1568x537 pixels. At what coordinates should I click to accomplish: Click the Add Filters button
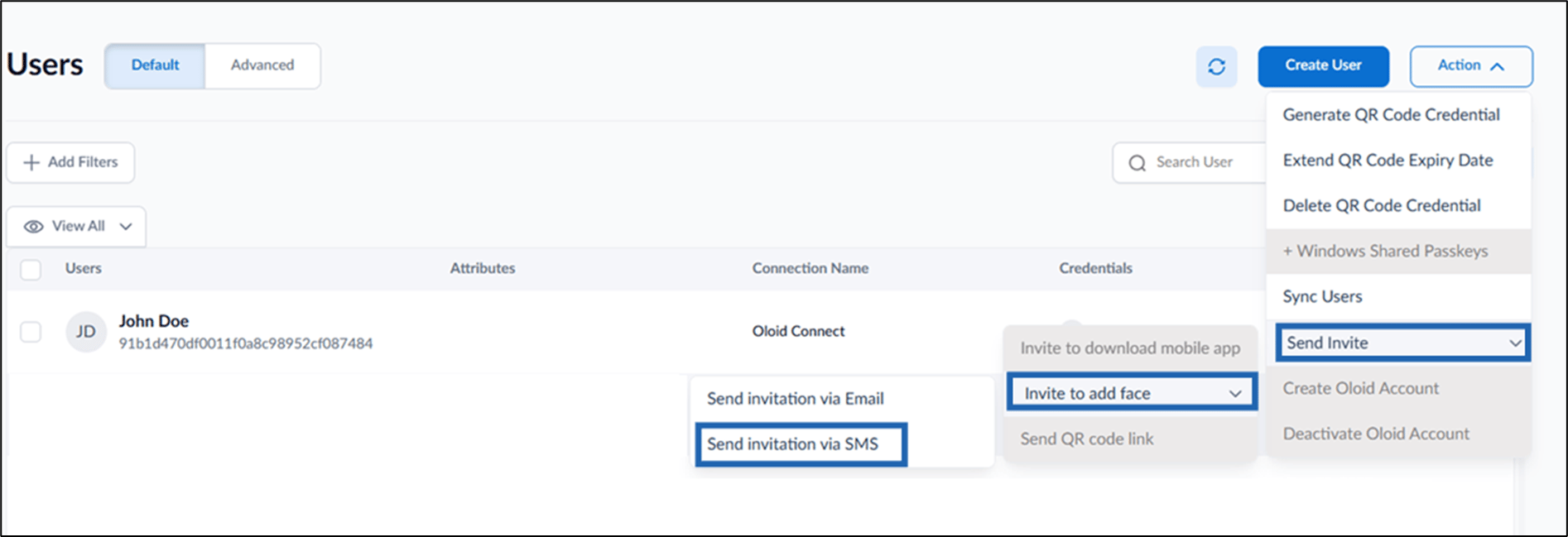[x=70, y=162]
